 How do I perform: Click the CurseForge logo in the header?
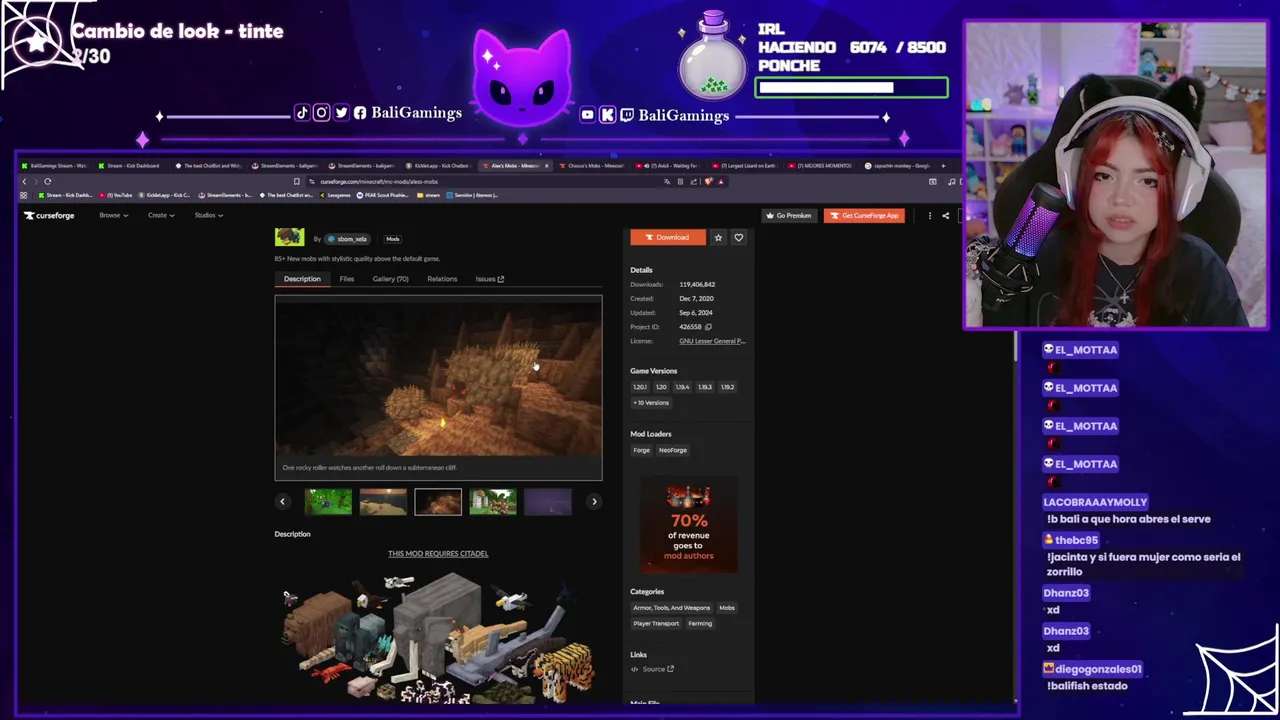[x=50, y=215]
